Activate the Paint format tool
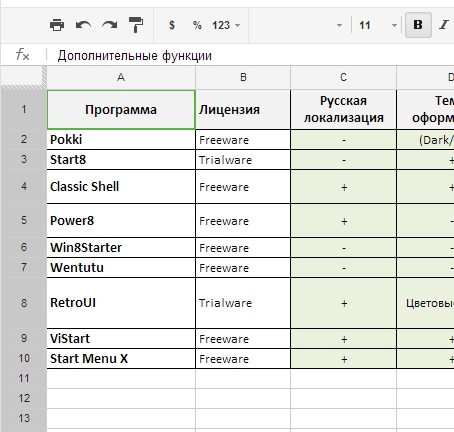 point(136,25)
